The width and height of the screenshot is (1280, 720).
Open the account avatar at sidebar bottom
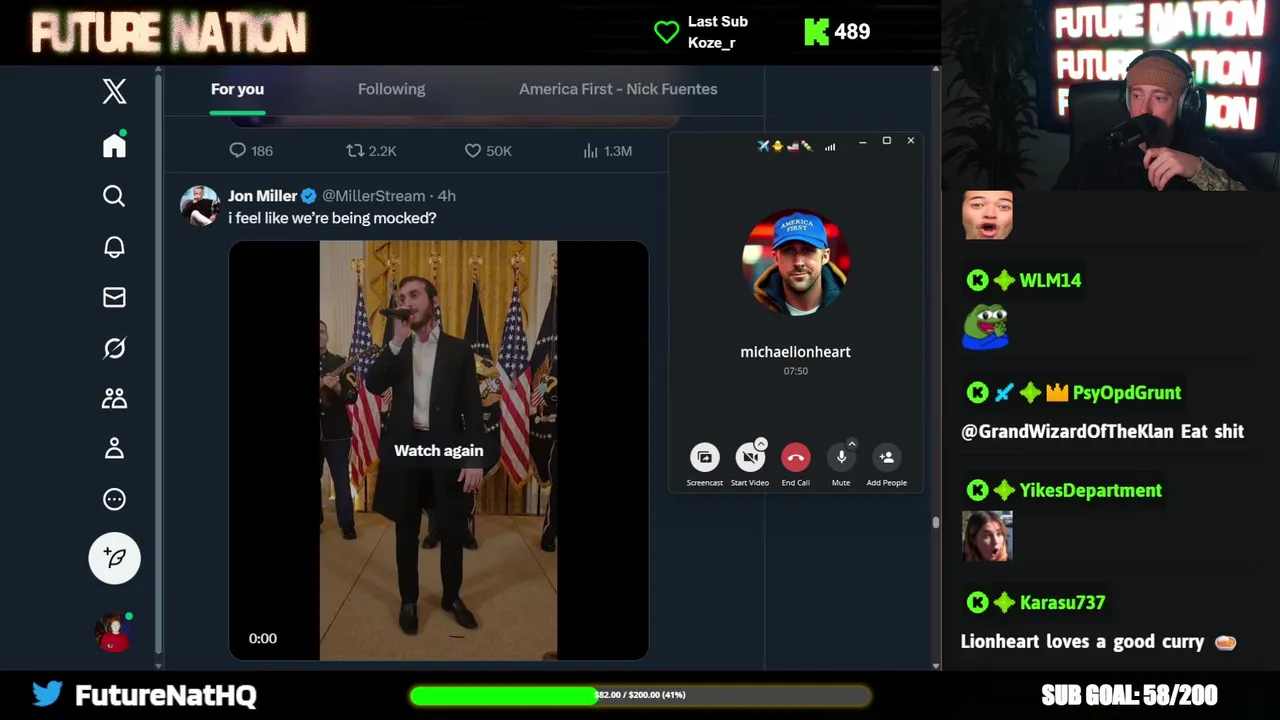pos(114,632)
